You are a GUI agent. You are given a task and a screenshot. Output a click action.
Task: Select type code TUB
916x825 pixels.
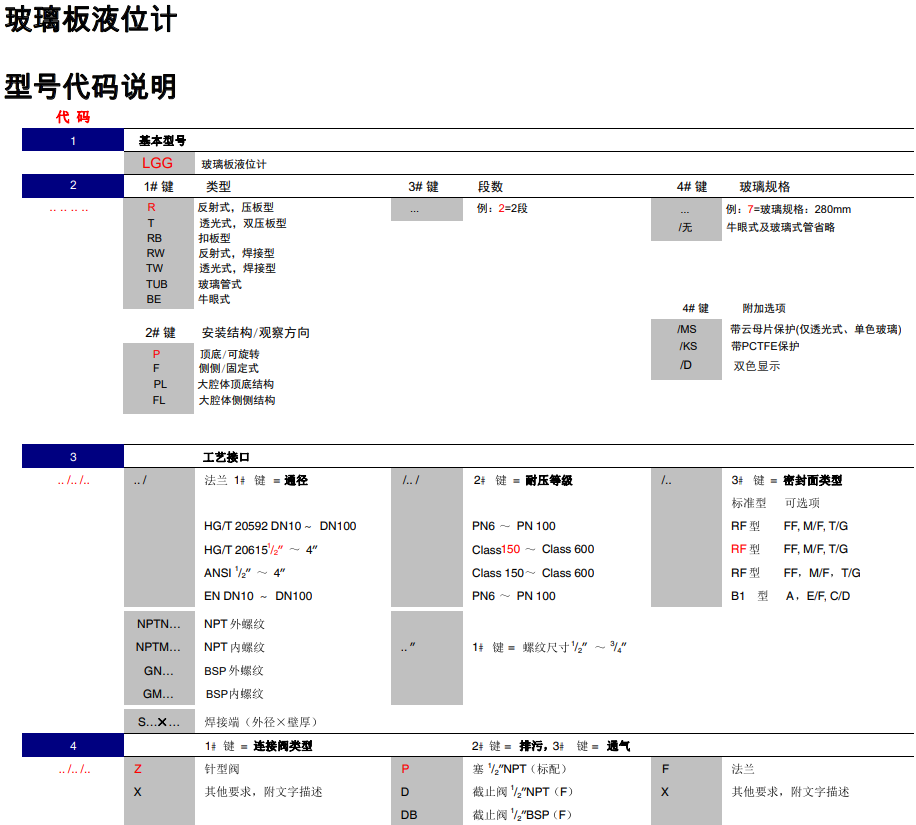point(157,284)
